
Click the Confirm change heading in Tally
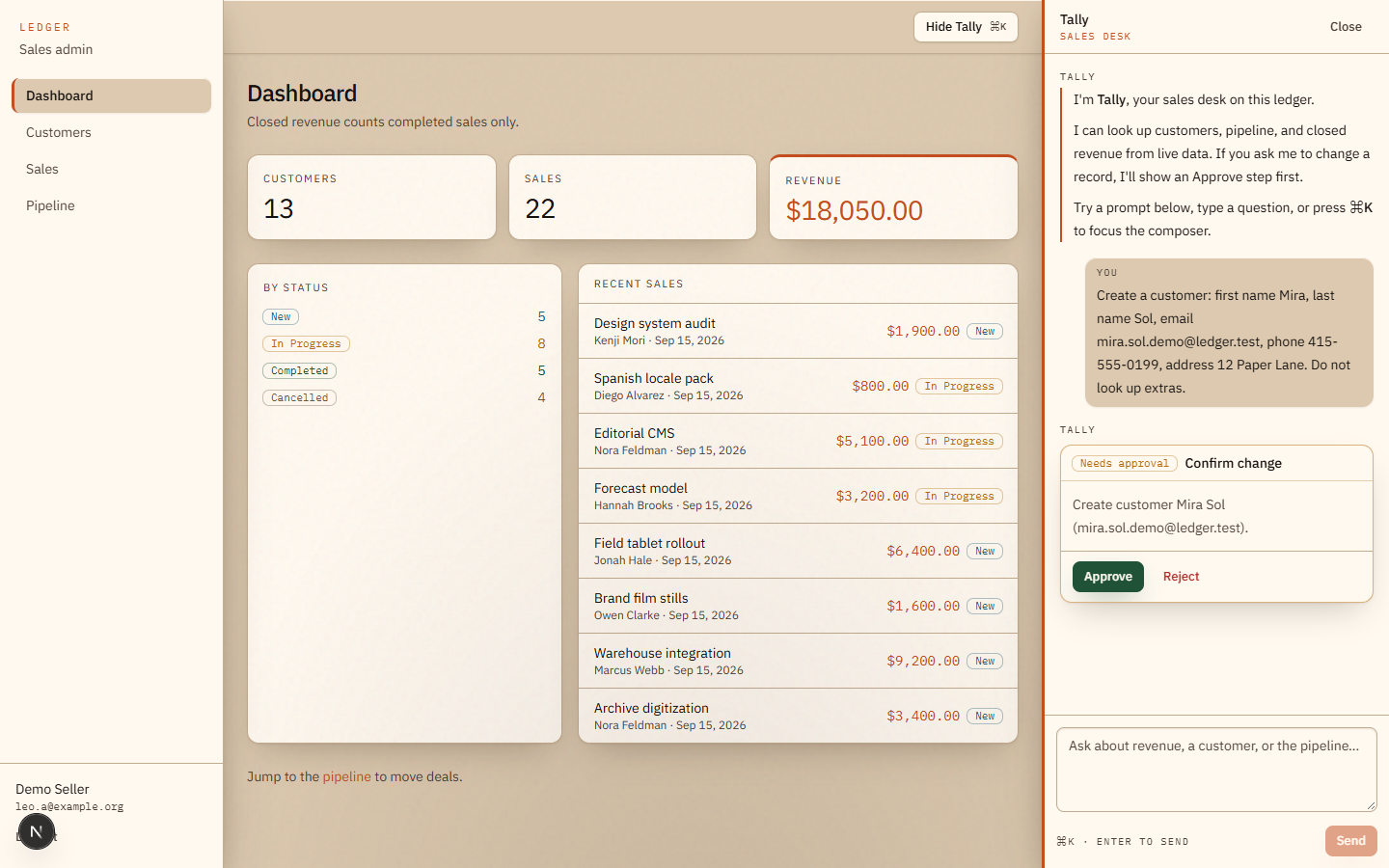point(1233,463)
